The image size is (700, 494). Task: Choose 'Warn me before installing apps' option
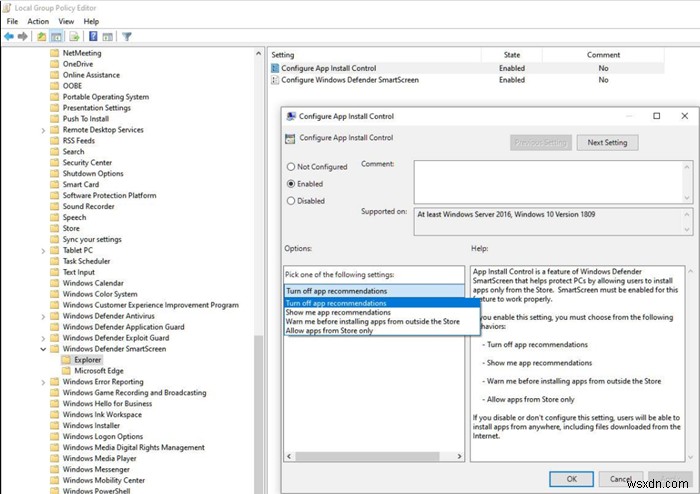click(x=382, y=321)
